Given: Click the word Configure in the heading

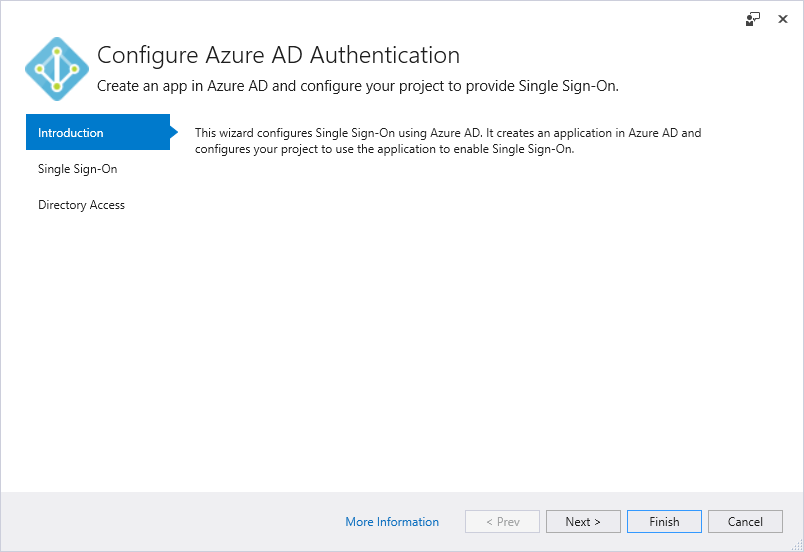Looking at the screenshot, I should pyautogui.click(x=148, y=55).
